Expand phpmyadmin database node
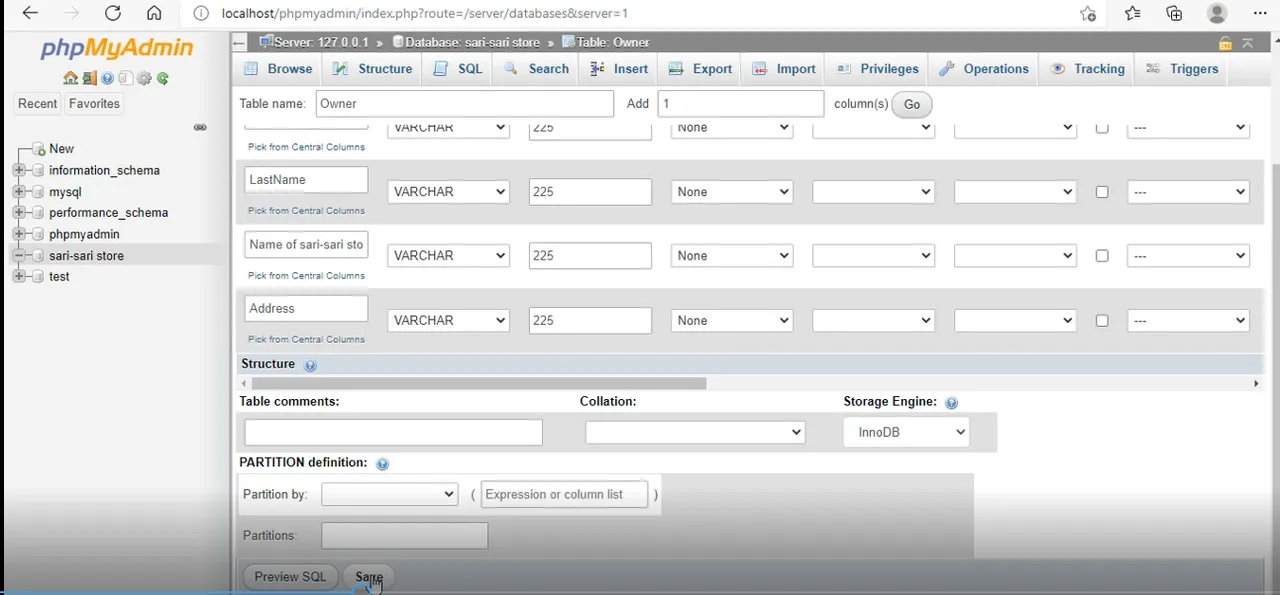This screenshot has width=1280, height=595. [19, 234]
